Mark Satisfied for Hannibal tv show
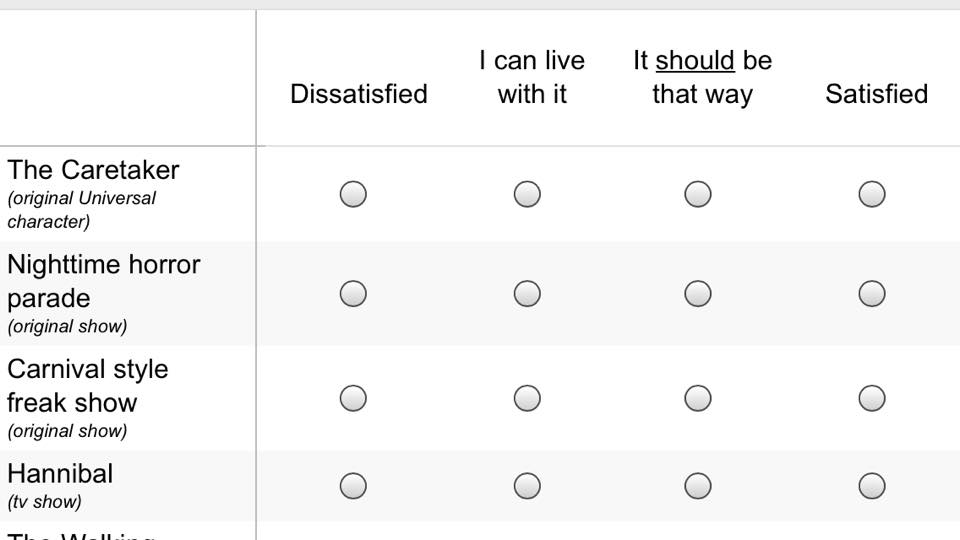960x540 pixels. (872, 486)
